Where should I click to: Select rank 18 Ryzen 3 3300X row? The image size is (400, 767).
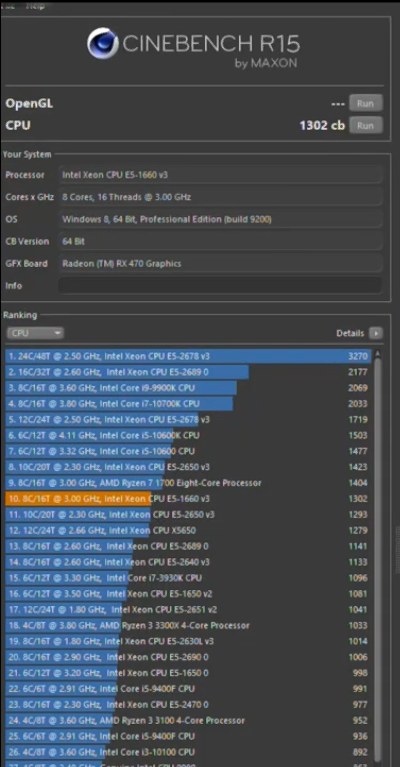click(x=188, y=625)
